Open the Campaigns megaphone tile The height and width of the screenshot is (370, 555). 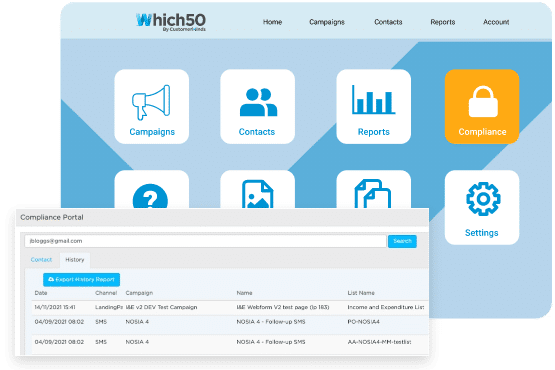pyautogui.click(x=151, y=107)
